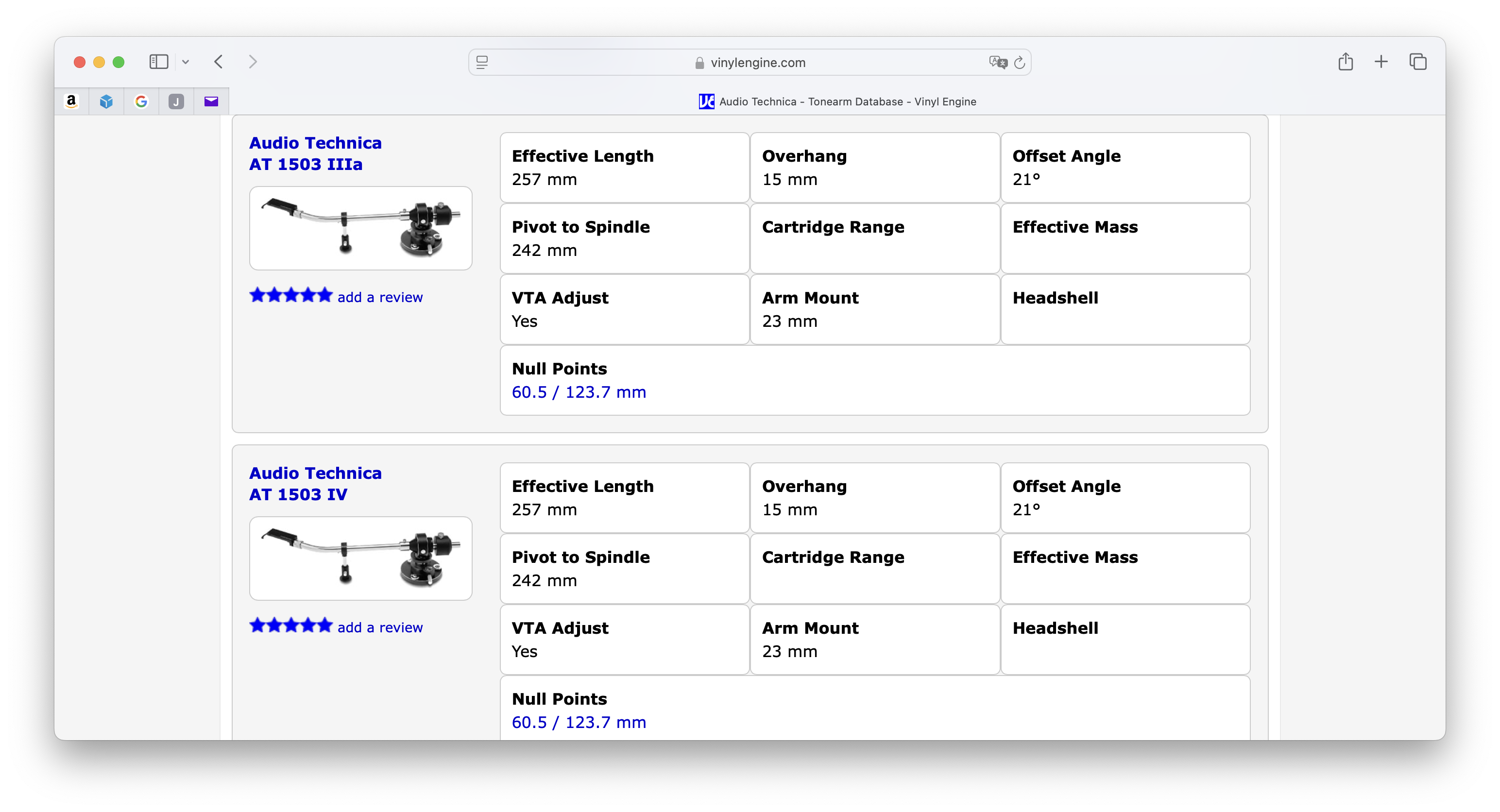Screen dimensions: 1500x812
Task: Click add a review for AT 1503 IIIa
Action: tap(380, 297)
